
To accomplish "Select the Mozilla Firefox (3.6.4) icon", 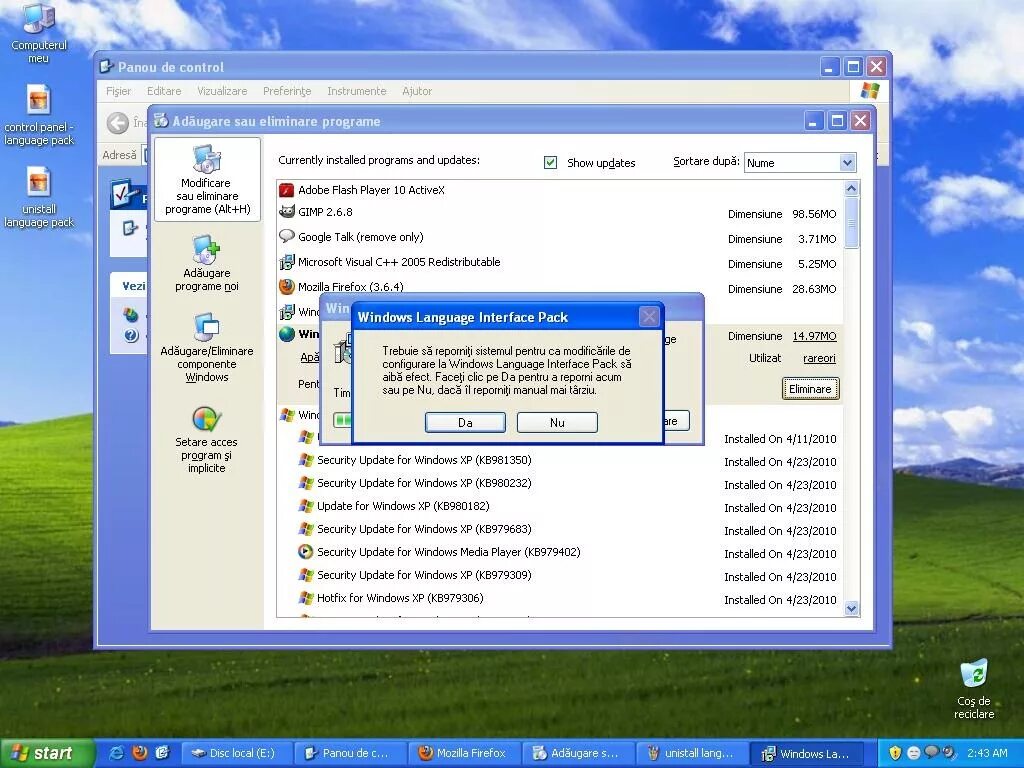I will coord(287,287).
